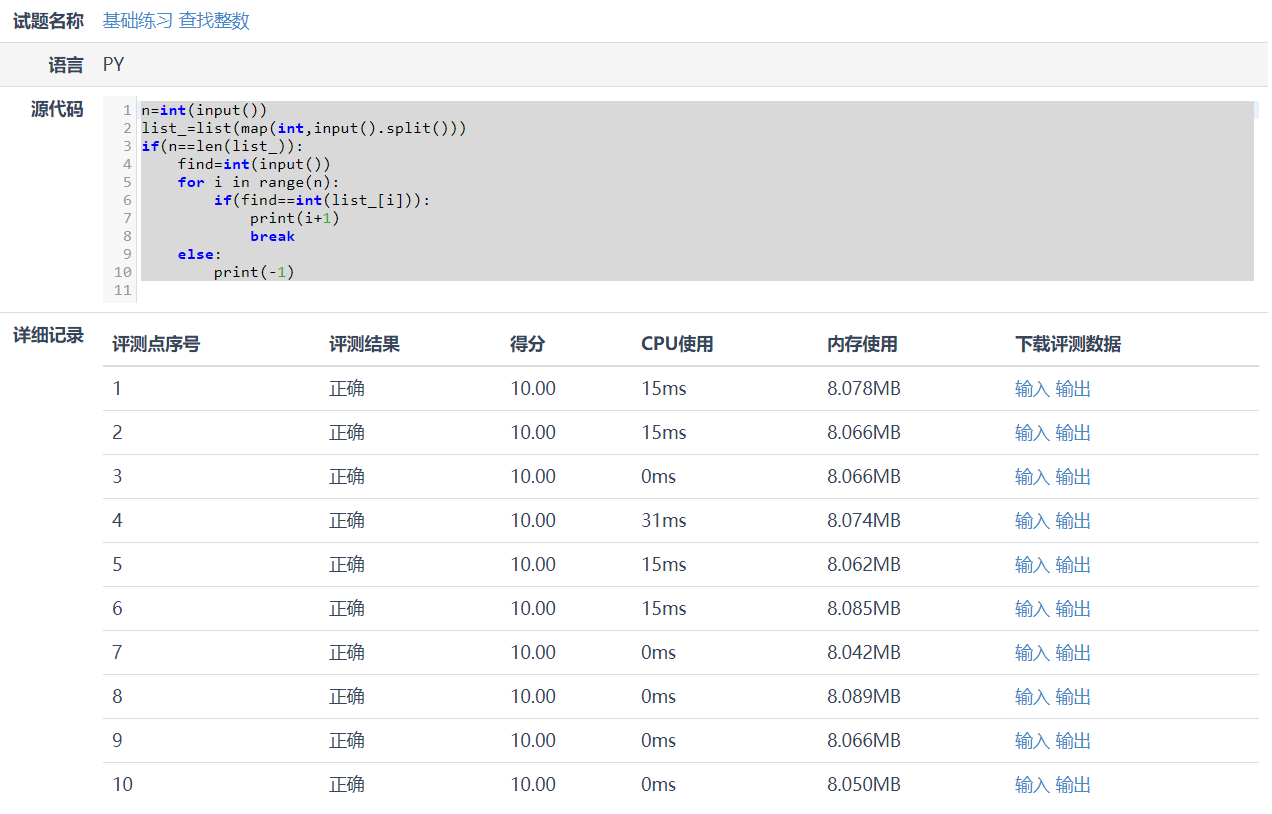Download 输出 data for test point 3
Viewport: 1272px width, 814px height.
pos(1073,477)
